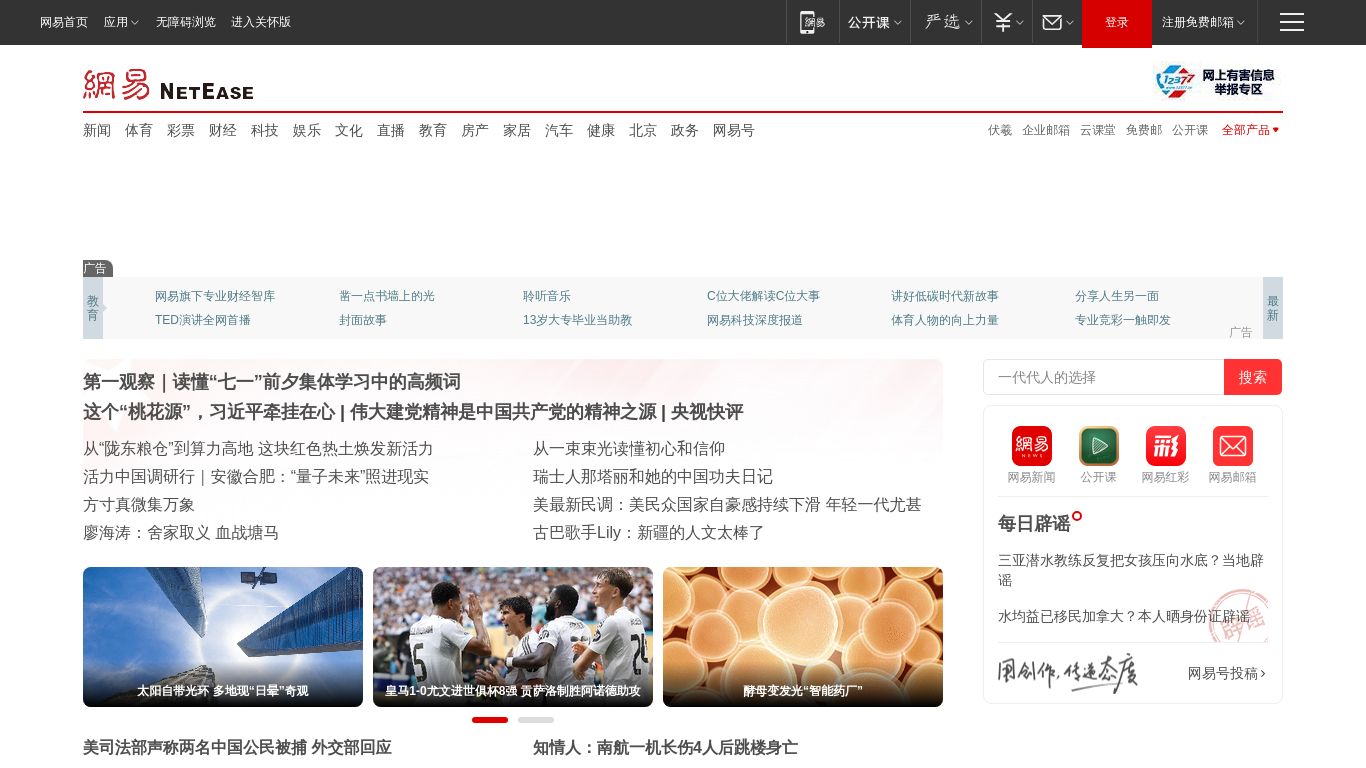
Task: Open 酵母变发光智能药厂 thumbnail
Action: [x=803, y=637]
